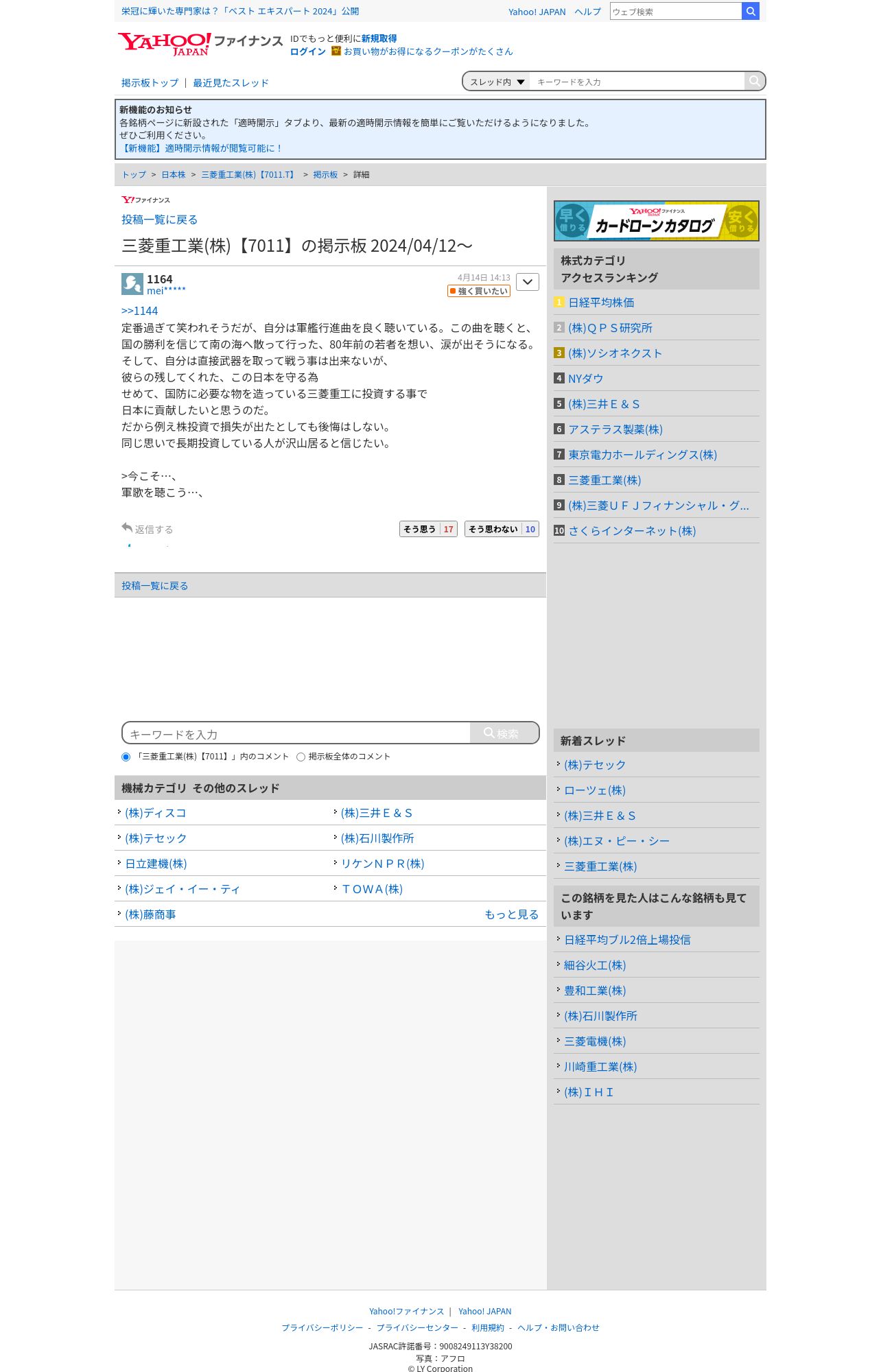Click mei***** username link
881x1372 pixels.
pyautogui.click(x=166, y=291)
